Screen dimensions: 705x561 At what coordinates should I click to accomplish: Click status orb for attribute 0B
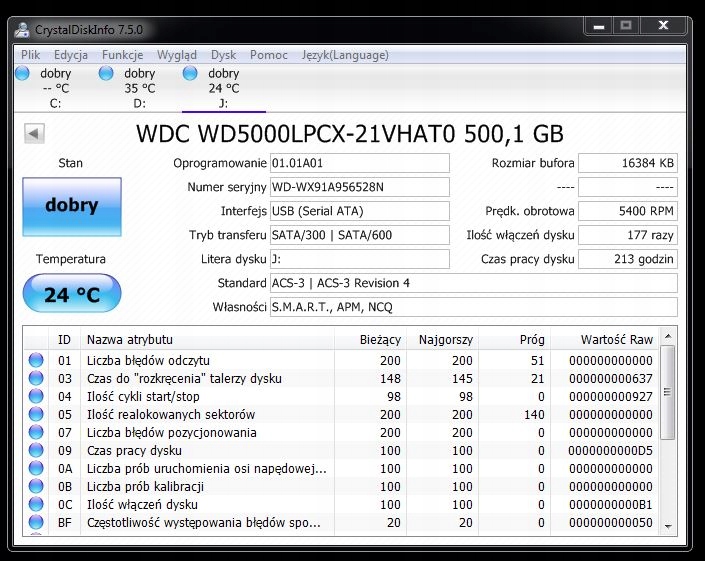coord(36,486)
